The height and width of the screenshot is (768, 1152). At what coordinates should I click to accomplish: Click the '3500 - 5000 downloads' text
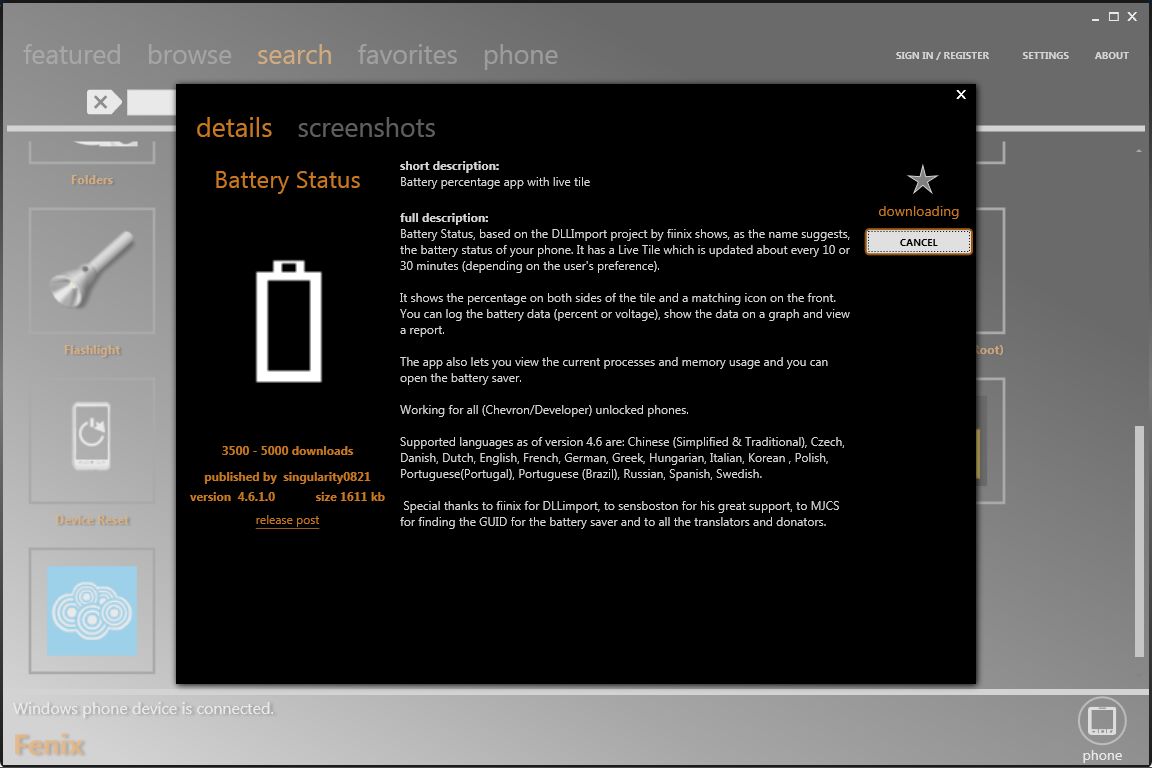point(287,451)
